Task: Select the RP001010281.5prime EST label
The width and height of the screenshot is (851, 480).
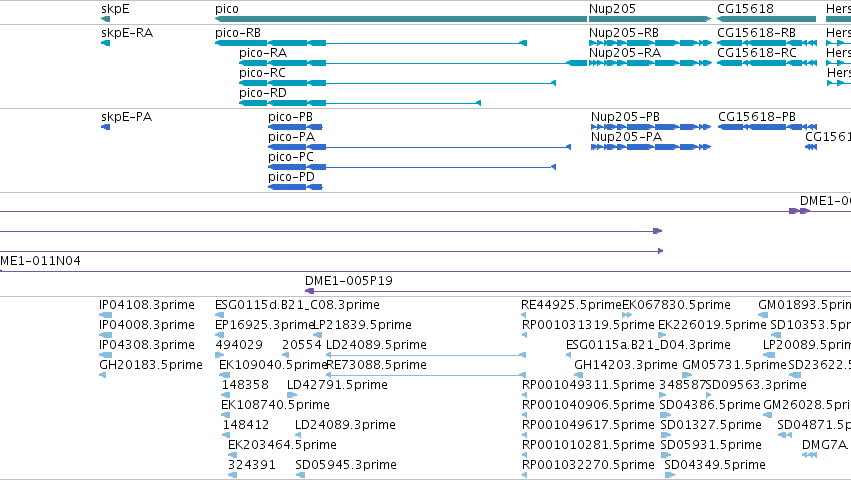Action: pos(588,445)
